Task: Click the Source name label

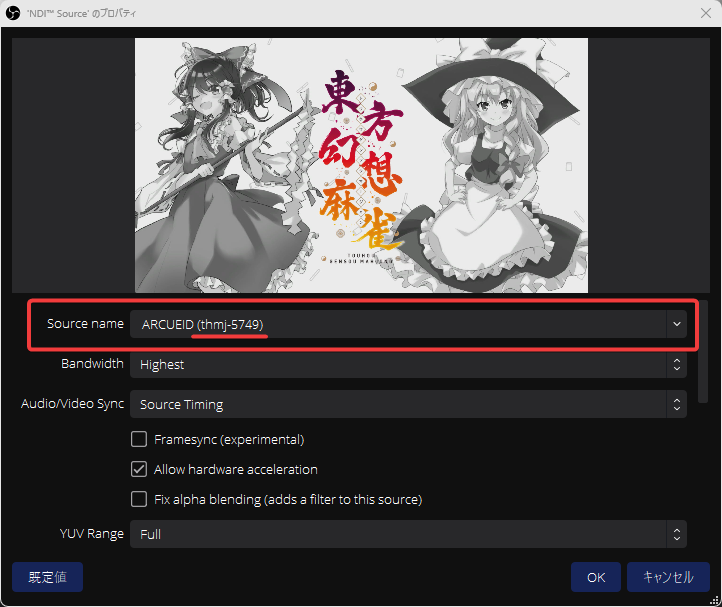Action: pyautogui.click(x=85, y=324)
